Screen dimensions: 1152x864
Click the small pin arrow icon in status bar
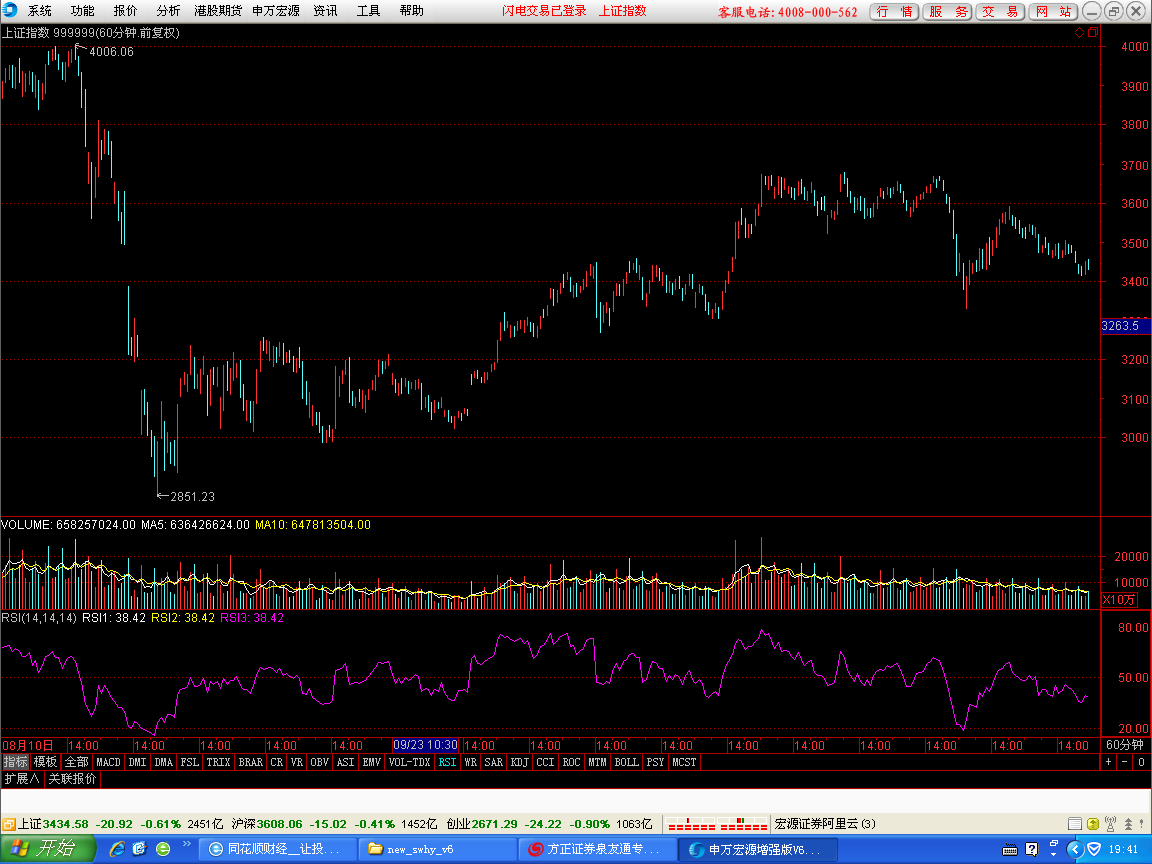(1142, 824)
